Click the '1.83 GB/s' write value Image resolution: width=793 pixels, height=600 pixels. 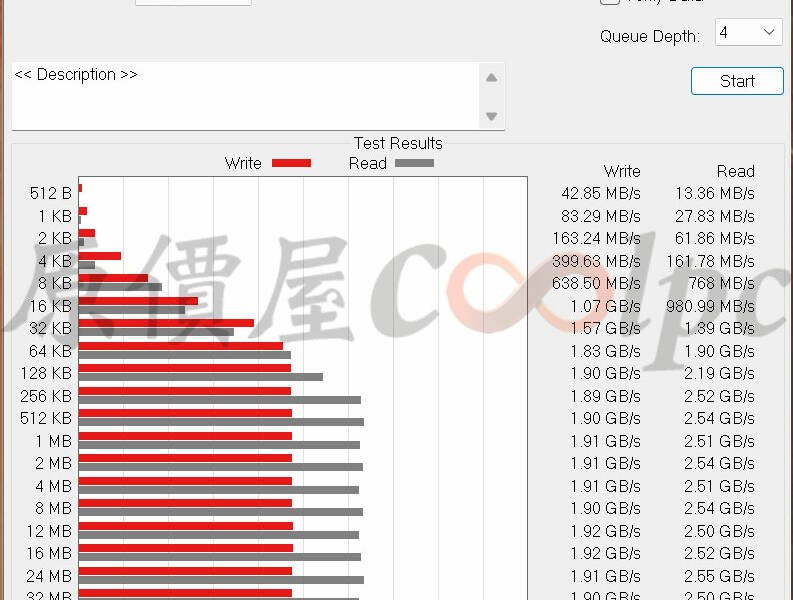(x=605, y=351)
